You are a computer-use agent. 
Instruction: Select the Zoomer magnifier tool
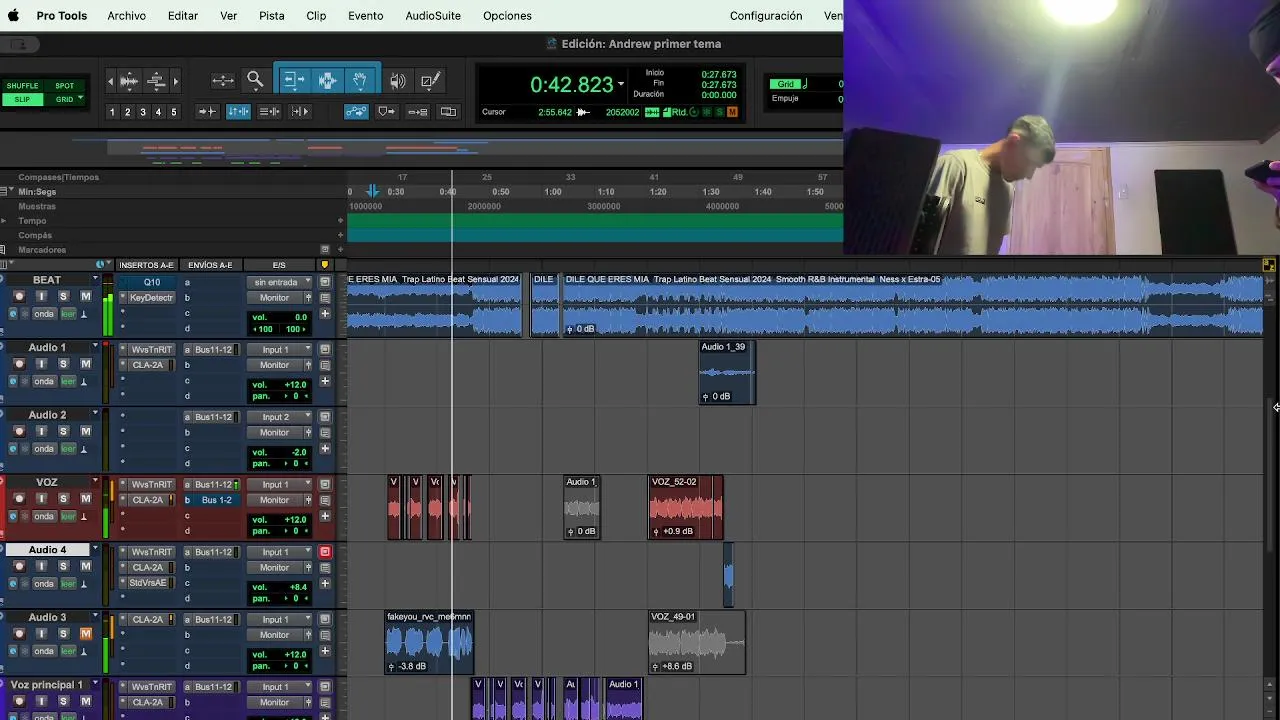click(255, 81)
